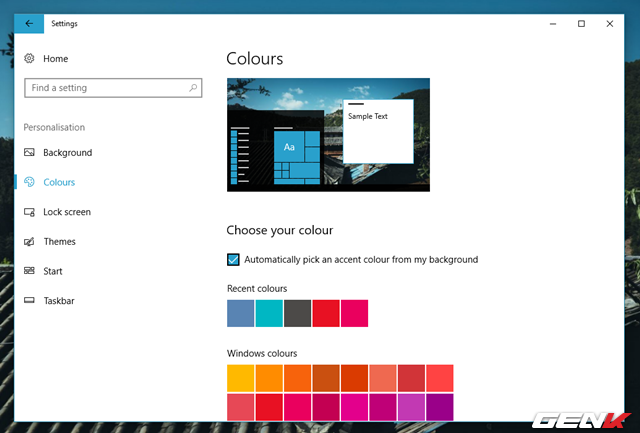The image size is (640, 433).
Task: Click the Personalisation section label
Action: point(54,127)
